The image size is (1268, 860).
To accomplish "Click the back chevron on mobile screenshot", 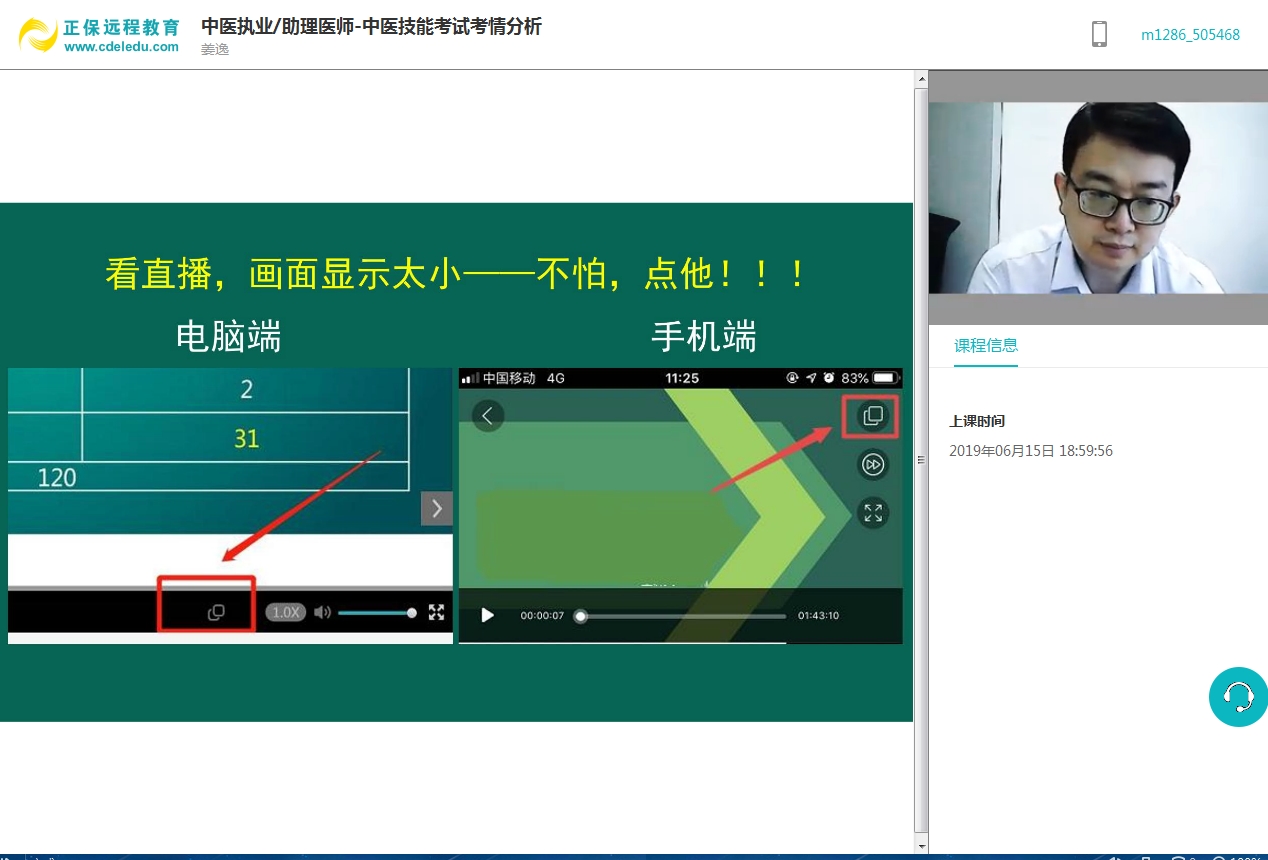I will point(487,416).
